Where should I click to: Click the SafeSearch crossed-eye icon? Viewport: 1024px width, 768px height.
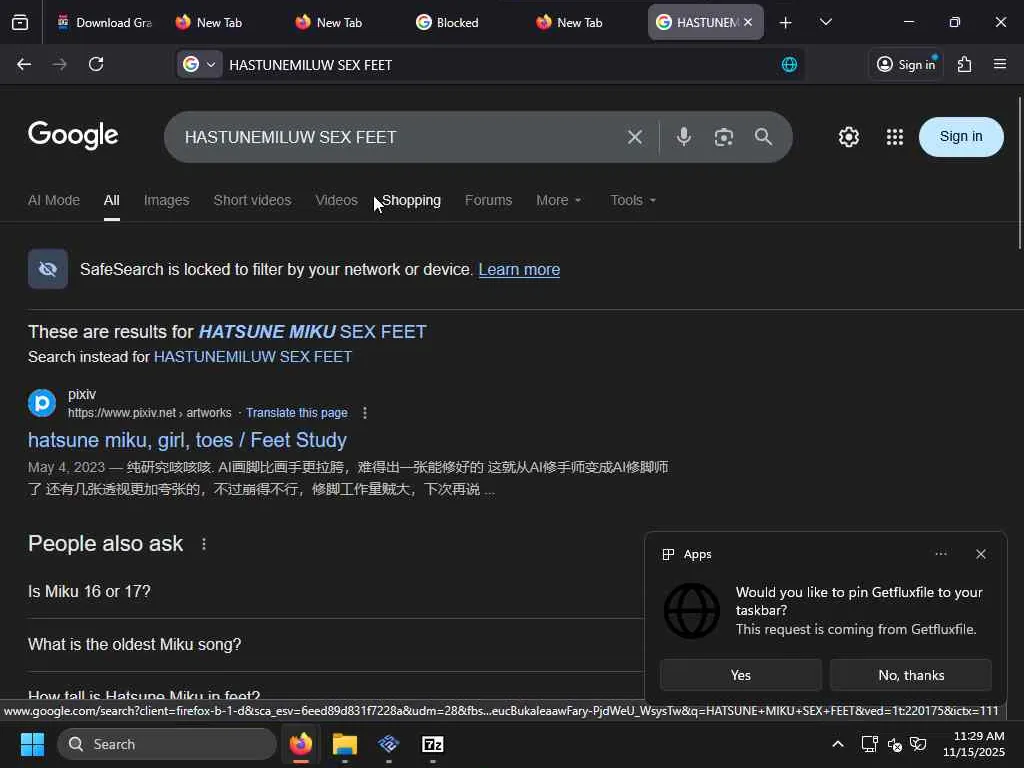click(48, 269)
